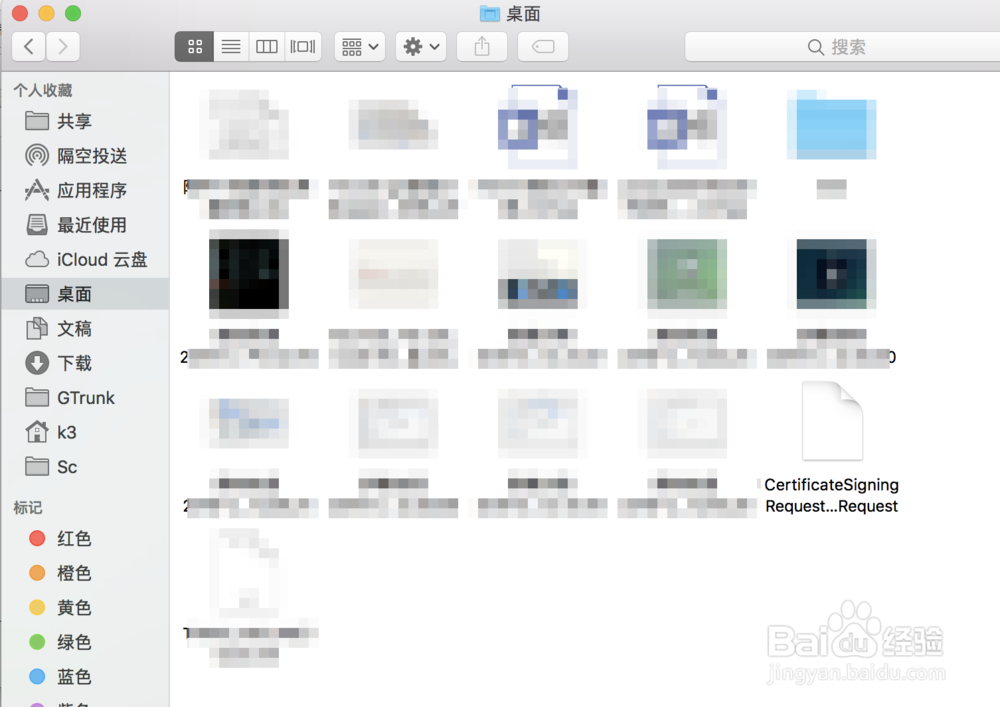Open 文稿 in the sidebar
1000x707 pixels.
click(x=85, y=328)
